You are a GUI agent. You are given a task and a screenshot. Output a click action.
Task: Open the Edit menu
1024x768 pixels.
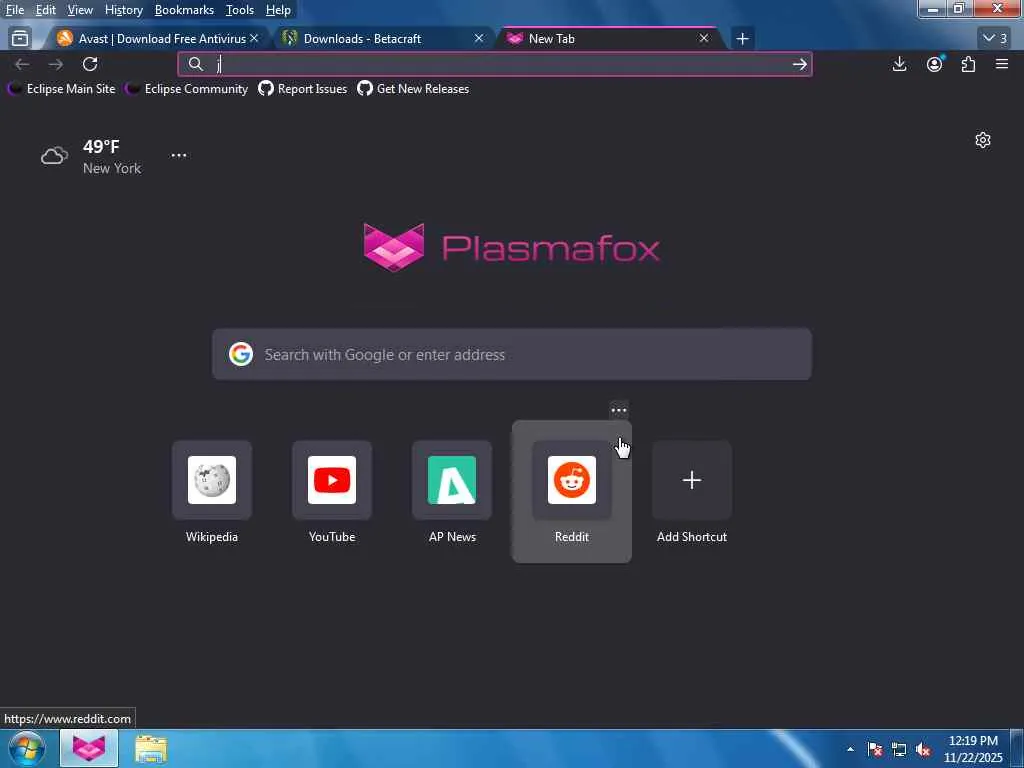[45, 10]
